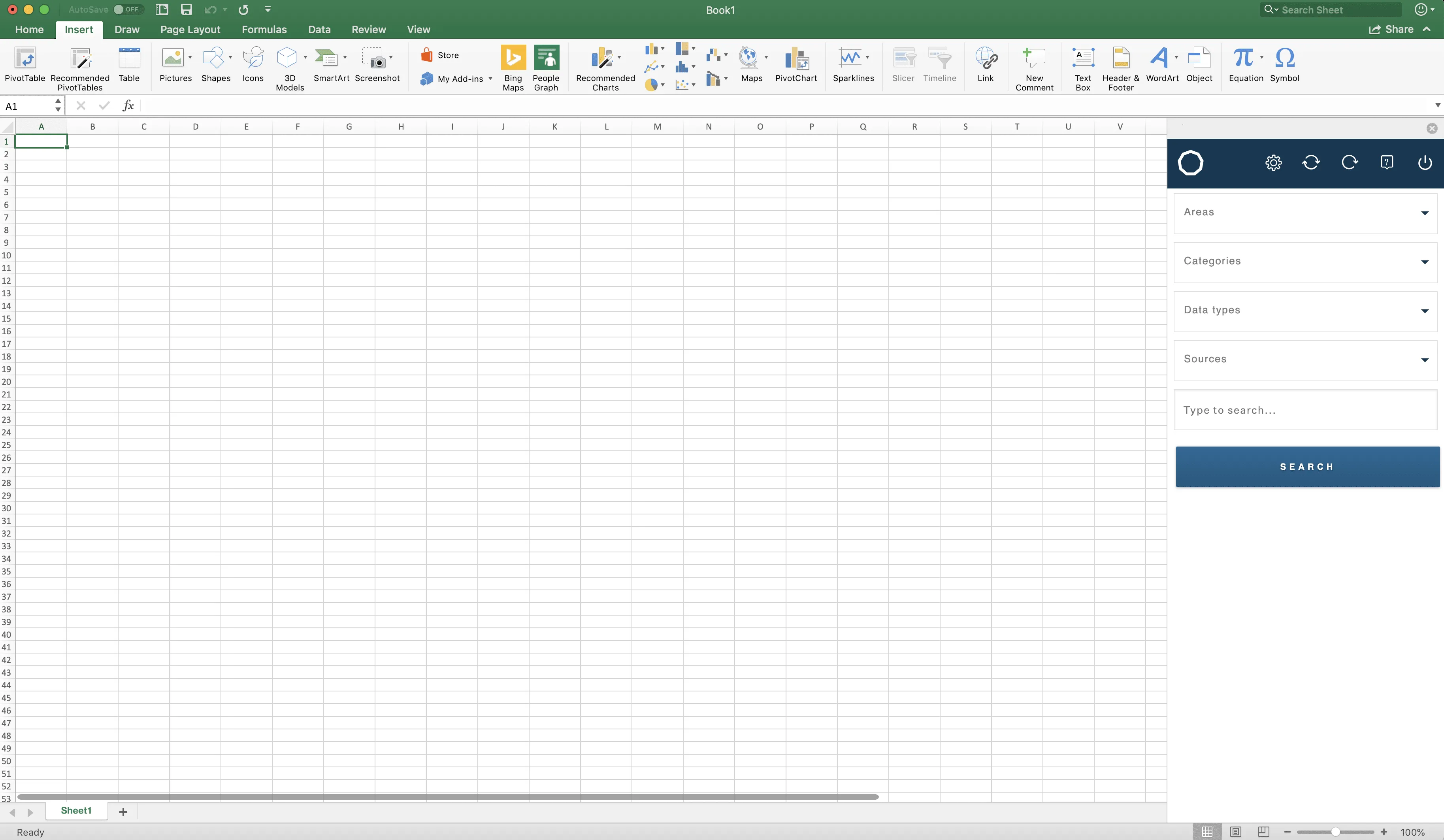Switch to the Home tab
Screen dimensions: 1444x840
[28, 29]
